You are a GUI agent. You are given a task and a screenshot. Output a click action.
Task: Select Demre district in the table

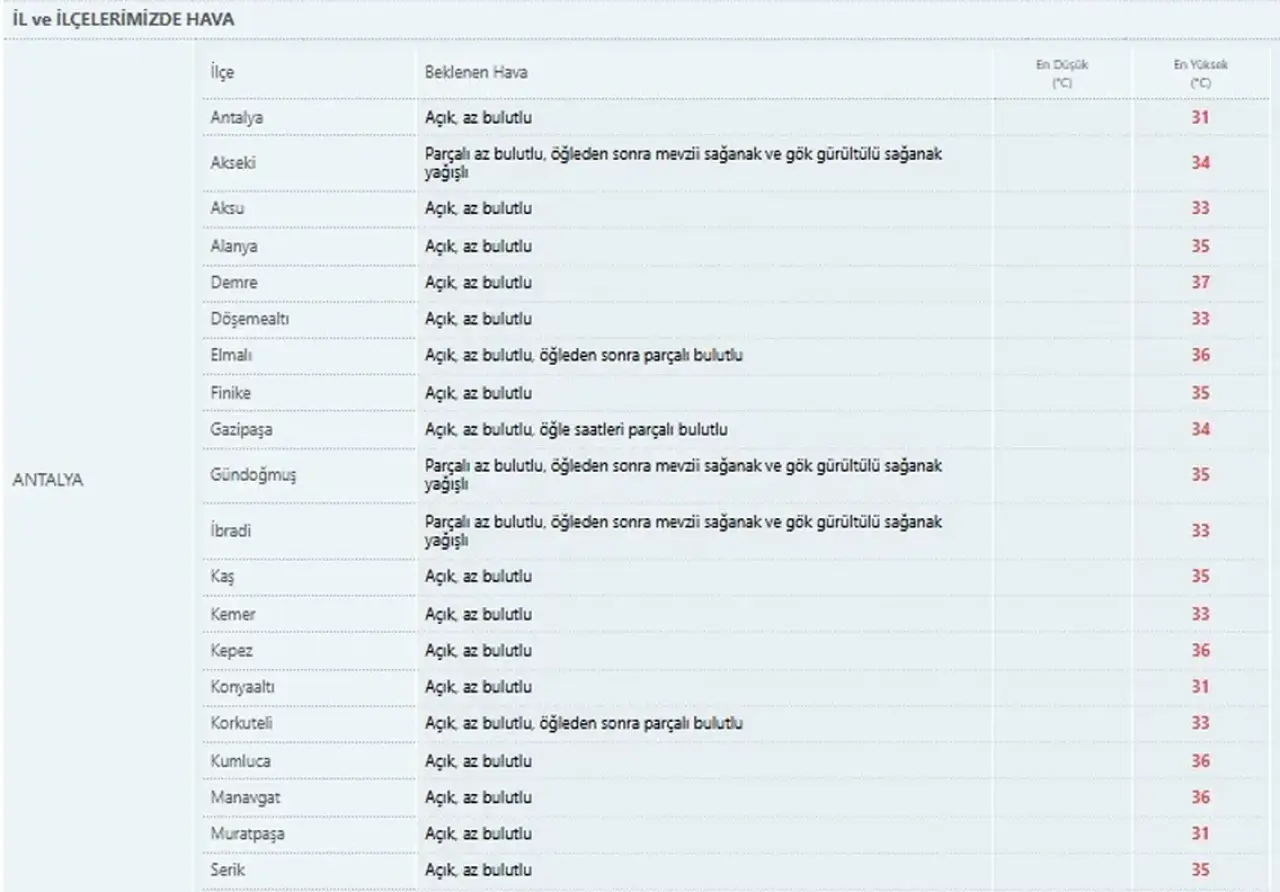(x=233, y=283)
